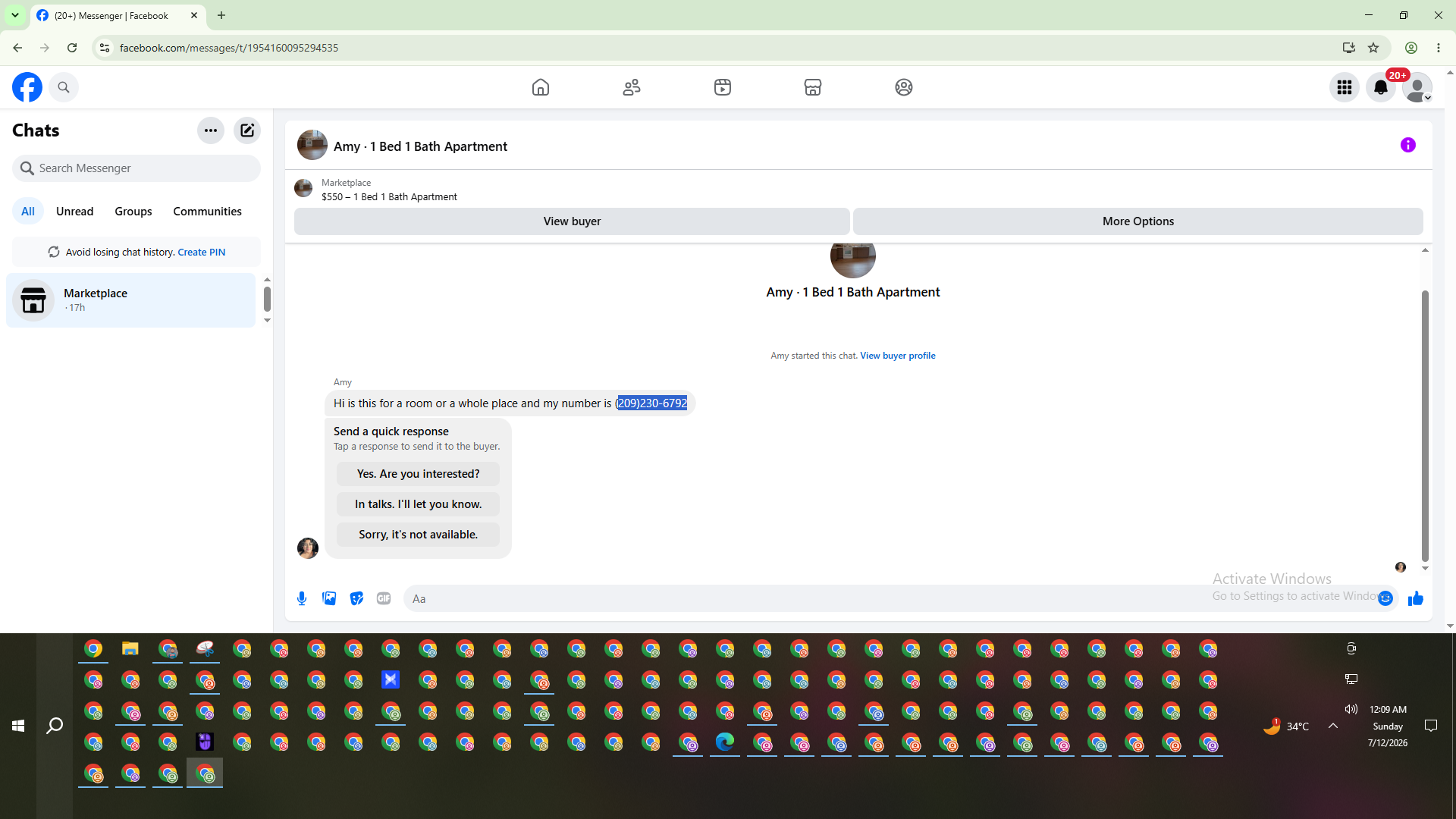Click the Create PIN link
1456x819 pixels.
coord(202,253)
